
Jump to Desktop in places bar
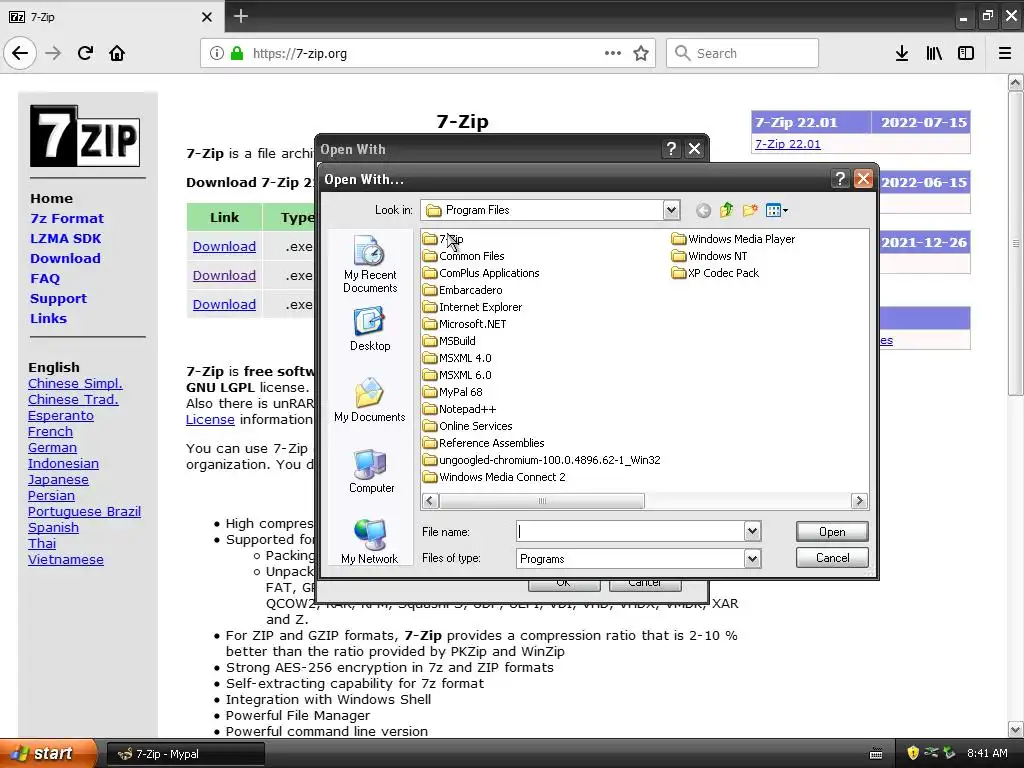tap(370, 330)
